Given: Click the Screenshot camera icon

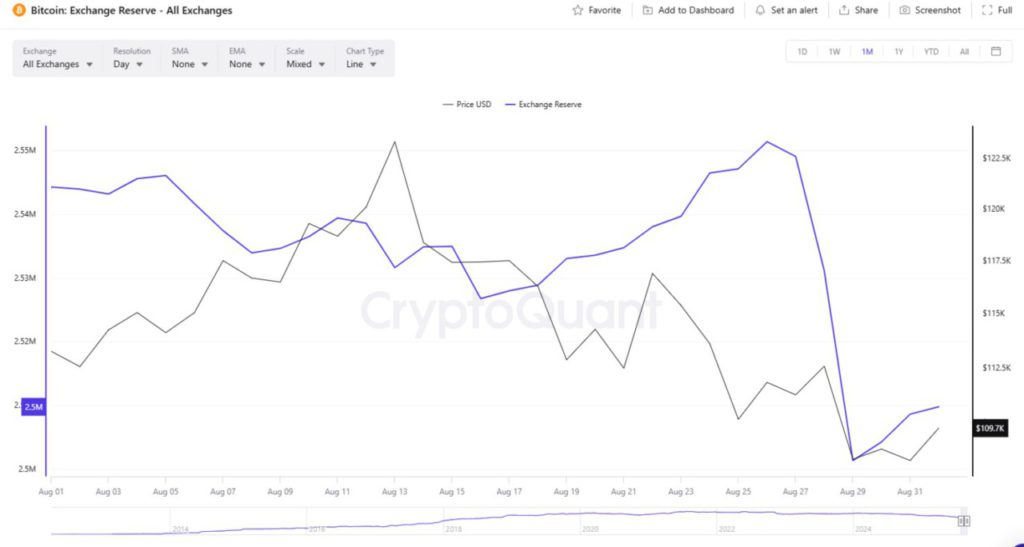Looking at the screenshot, I should 904,10.
